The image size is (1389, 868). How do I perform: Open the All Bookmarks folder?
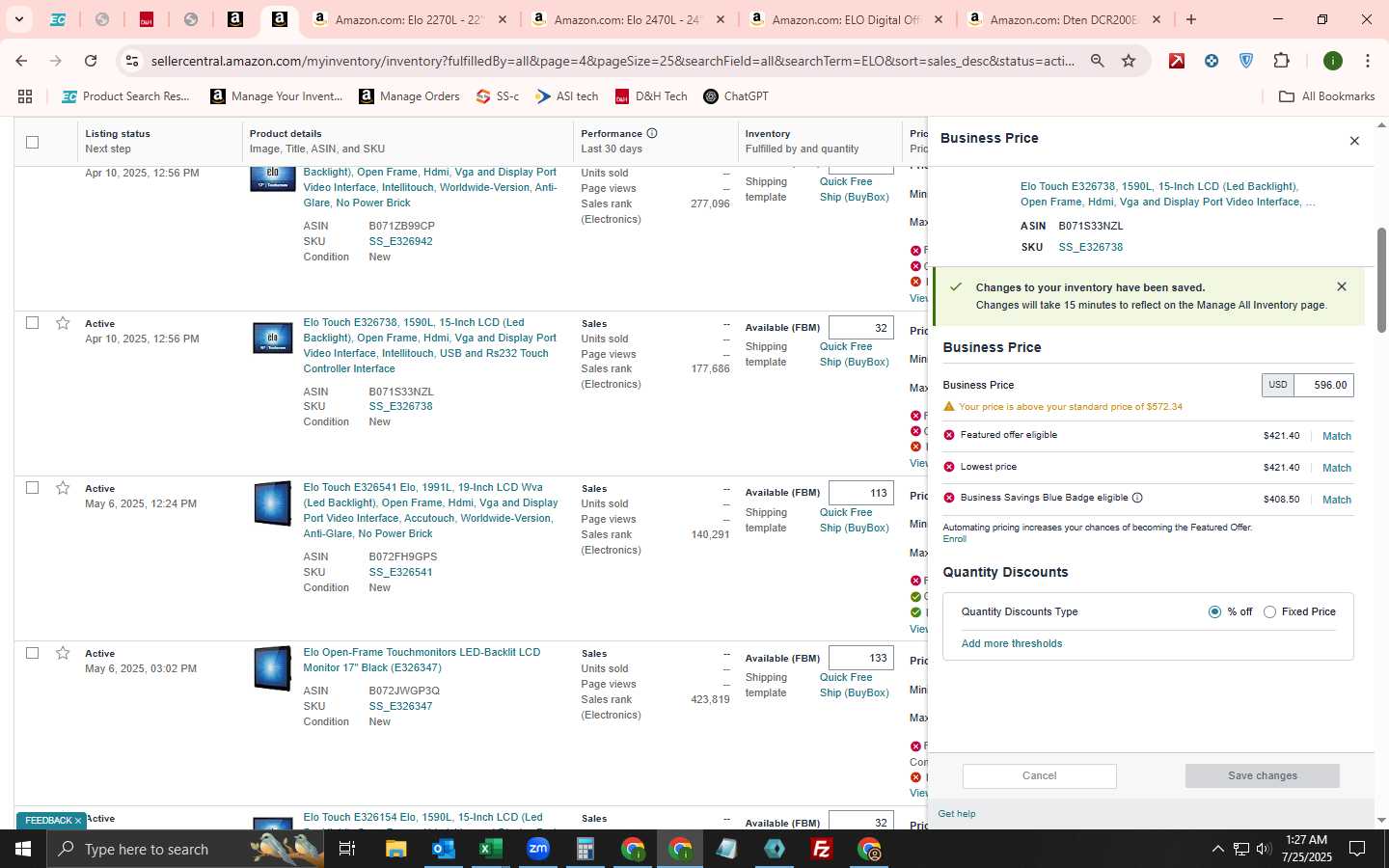click(x=1326, y=96)
